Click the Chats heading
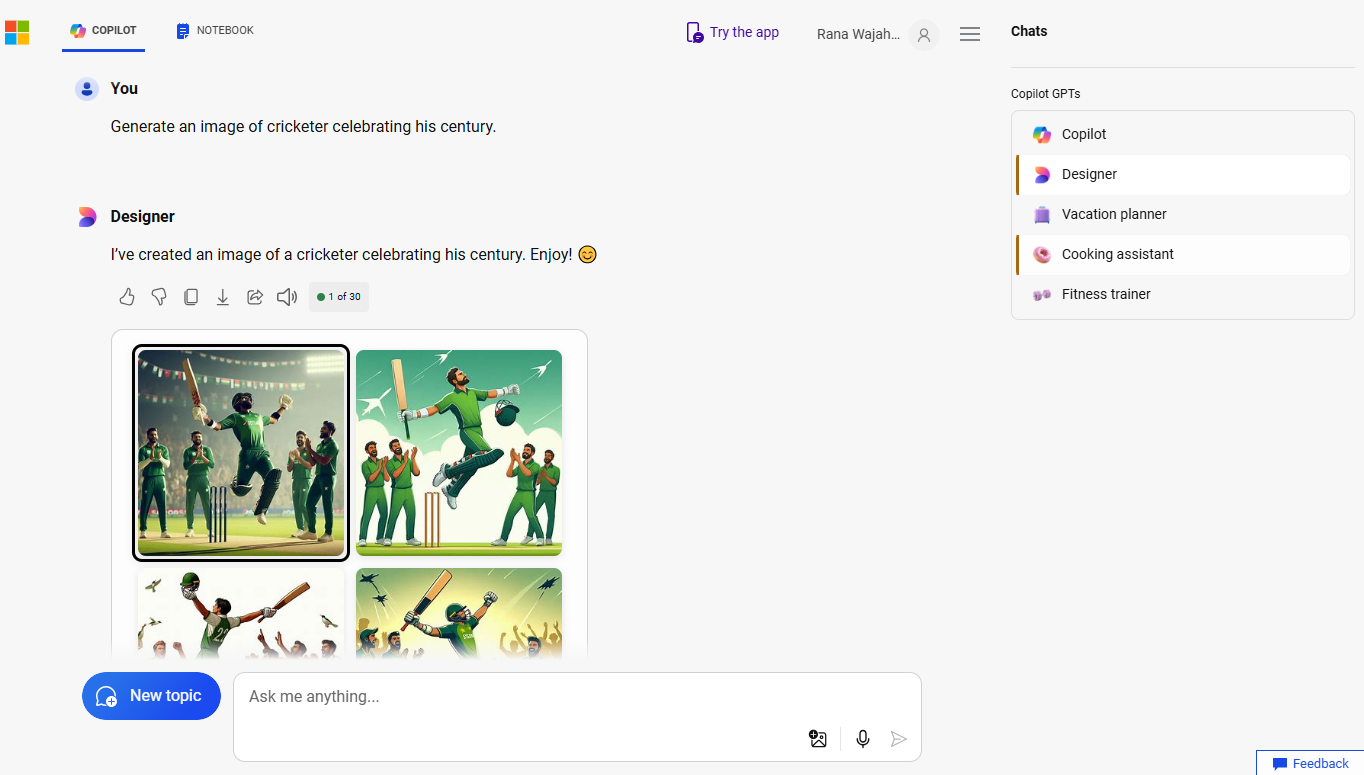The width and height of the screenshot is (1364, 775). coord(1029,31)
